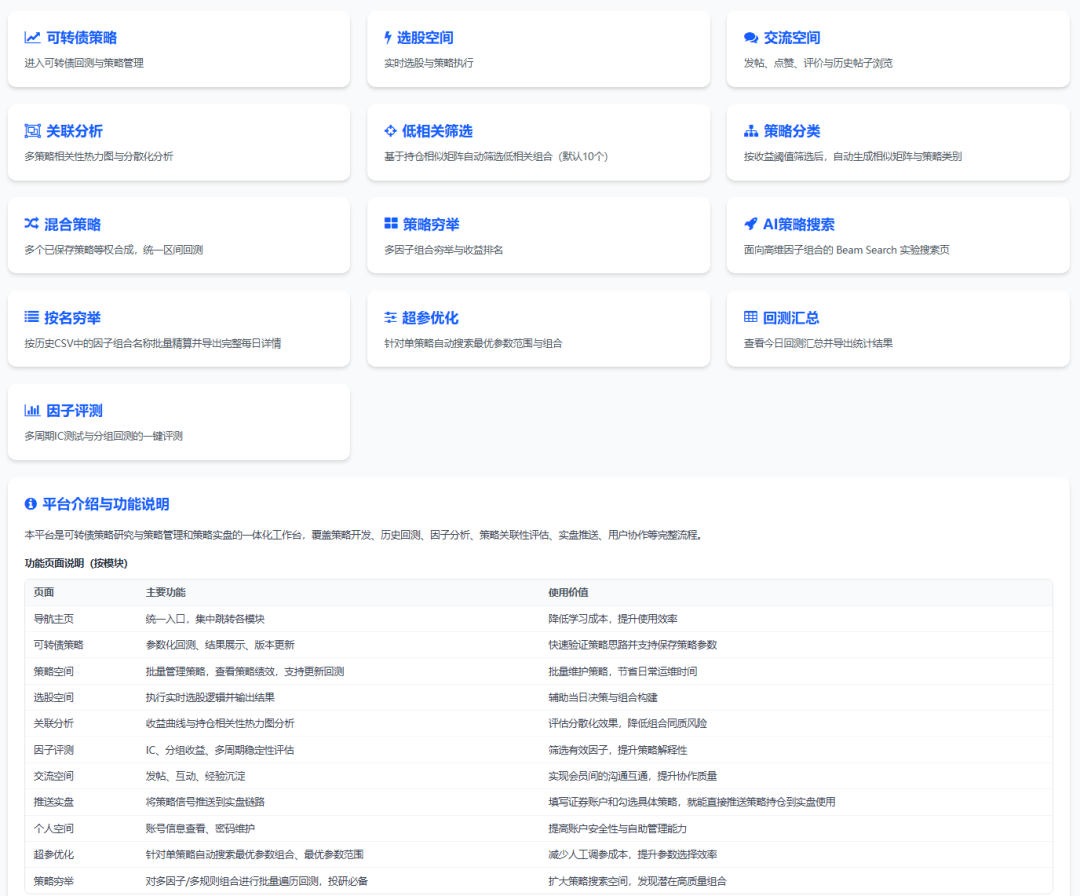The image size is (1080, 896).
Task: Open the 可转债策略 card title
Action: (x=81, y=38)
